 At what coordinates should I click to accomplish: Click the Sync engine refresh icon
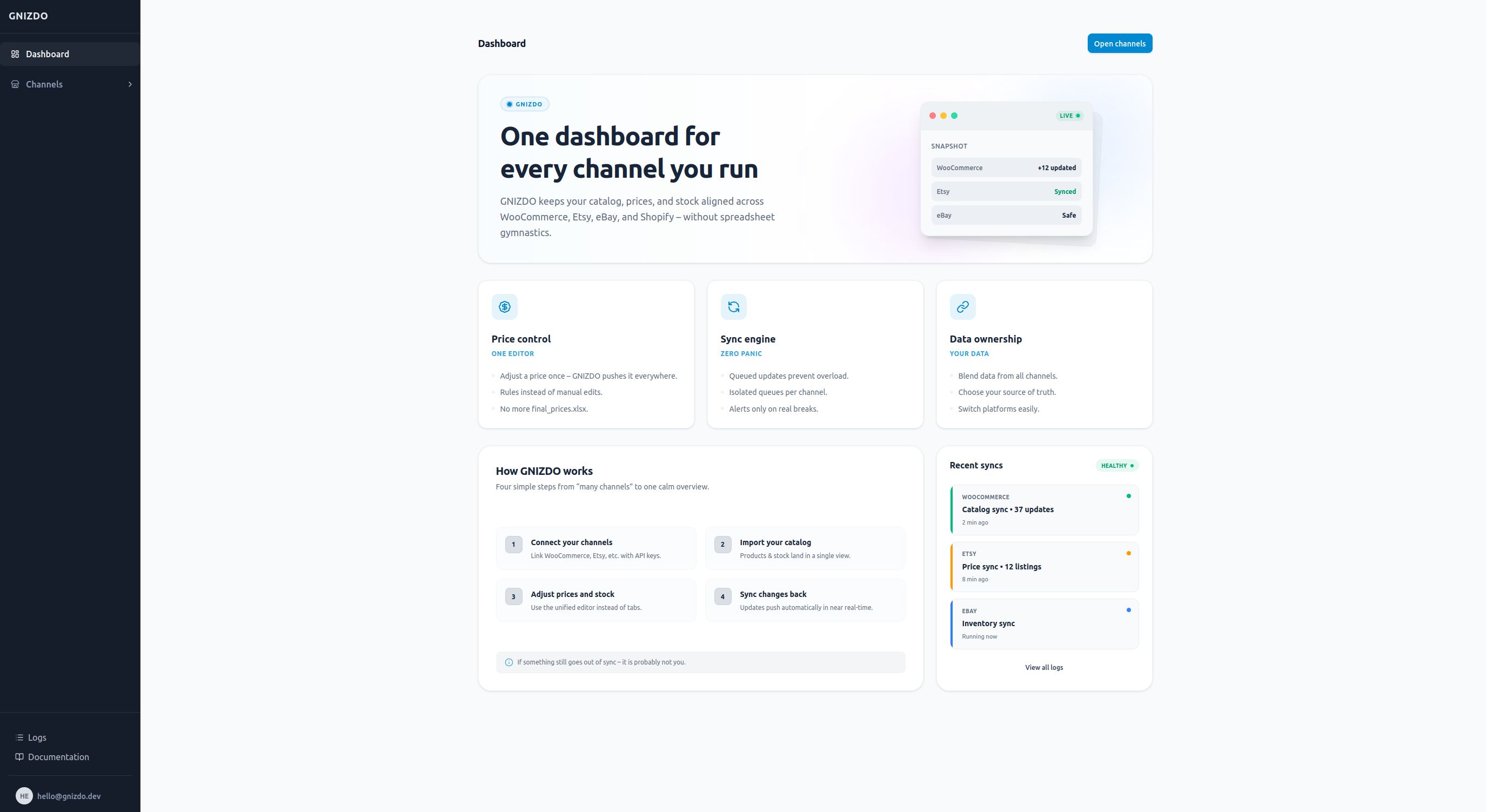tap(733, 306)
